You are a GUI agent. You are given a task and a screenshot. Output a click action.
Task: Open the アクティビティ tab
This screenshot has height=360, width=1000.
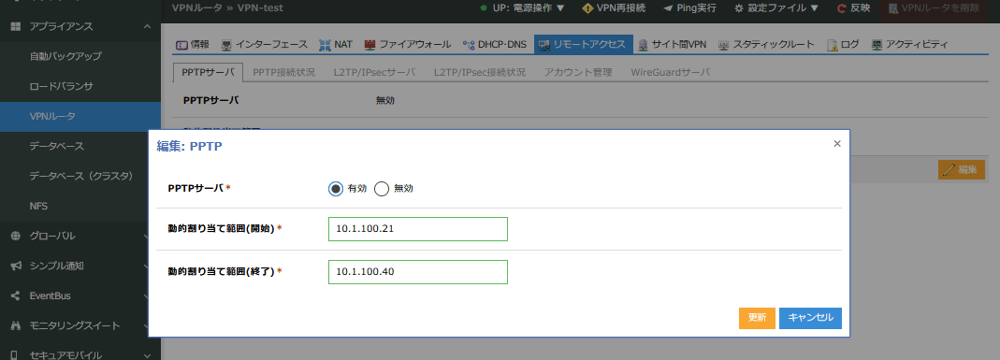point(909,45)
